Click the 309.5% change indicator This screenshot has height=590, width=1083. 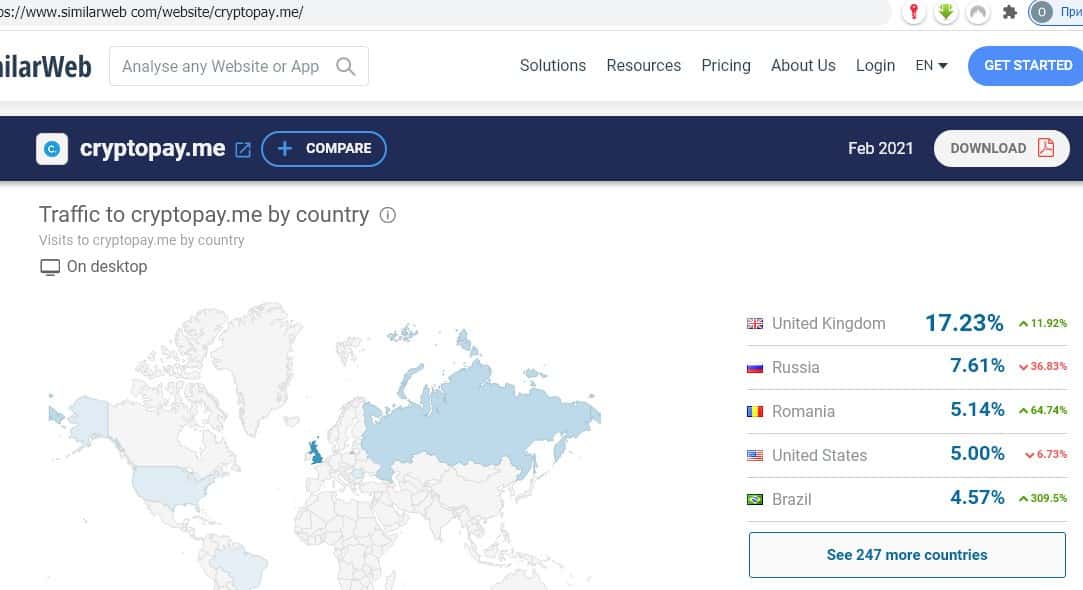(x=1043, y=498)
